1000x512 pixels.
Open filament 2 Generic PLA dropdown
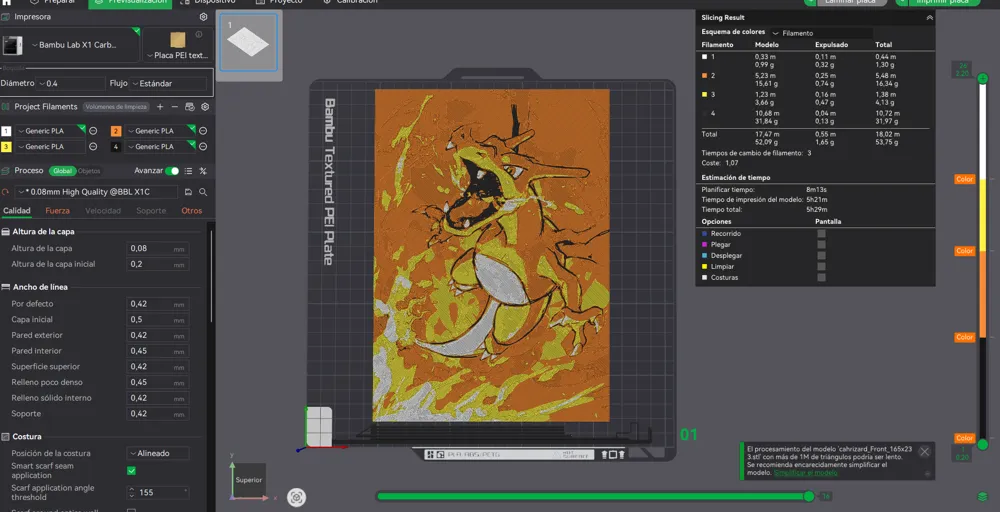point(160,131)
